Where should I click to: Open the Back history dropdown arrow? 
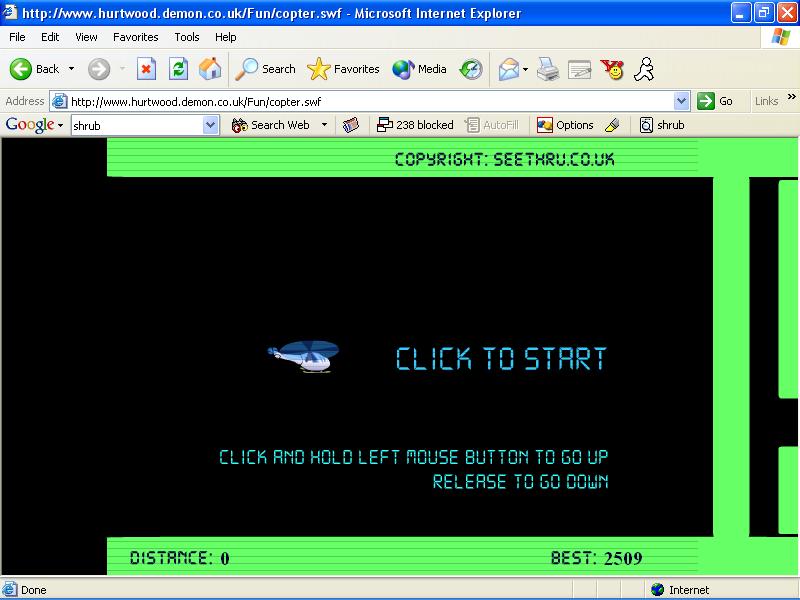click(71, 69)
